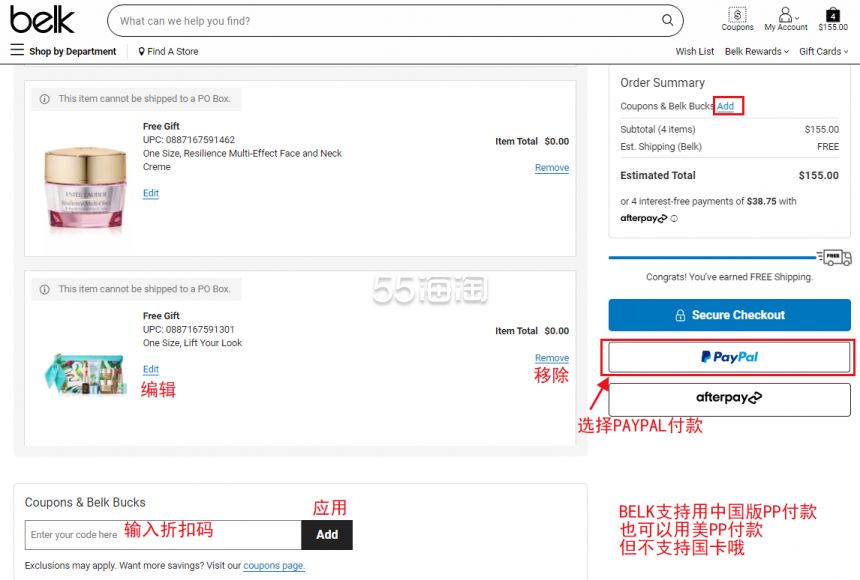Click the lock icon on Secure Checkout
This screenshot has width=860, height=580.
tap(680, 316)
